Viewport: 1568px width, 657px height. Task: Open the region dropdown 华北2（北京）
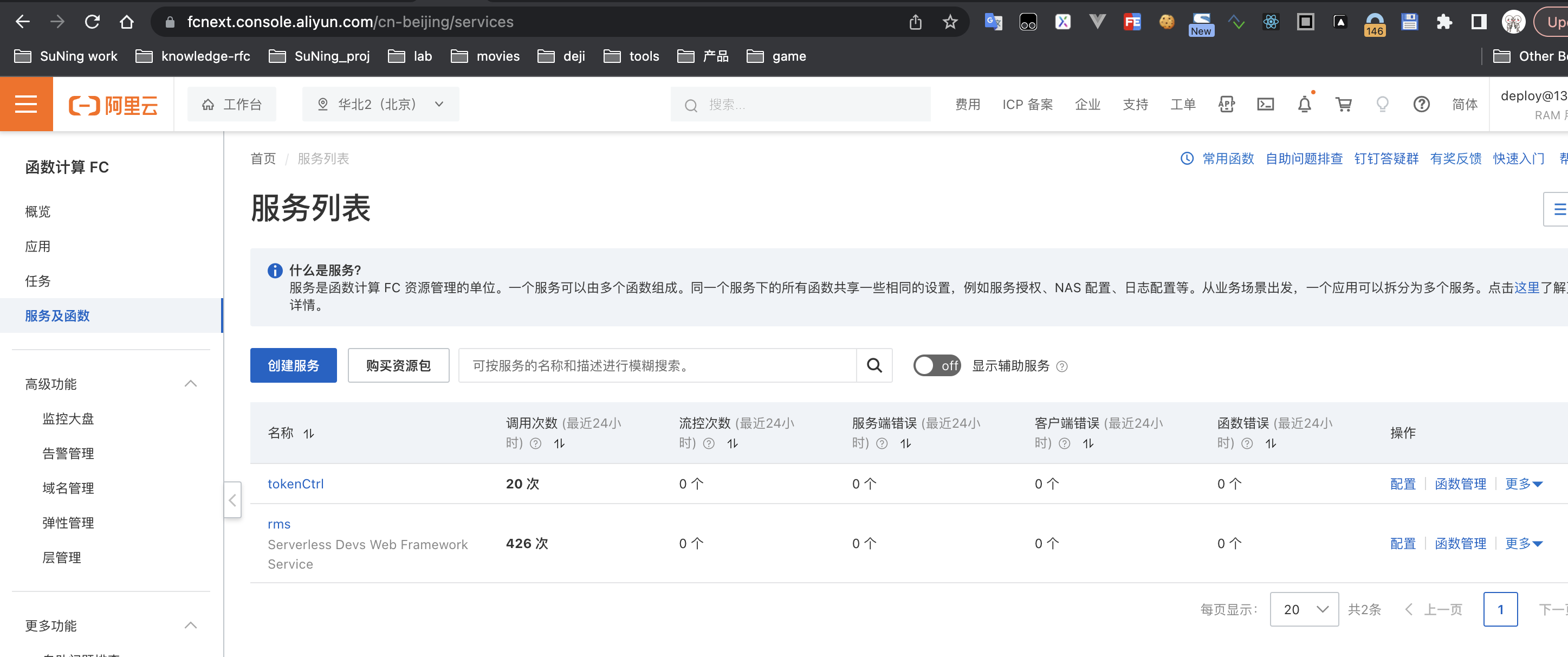point(380,104)
